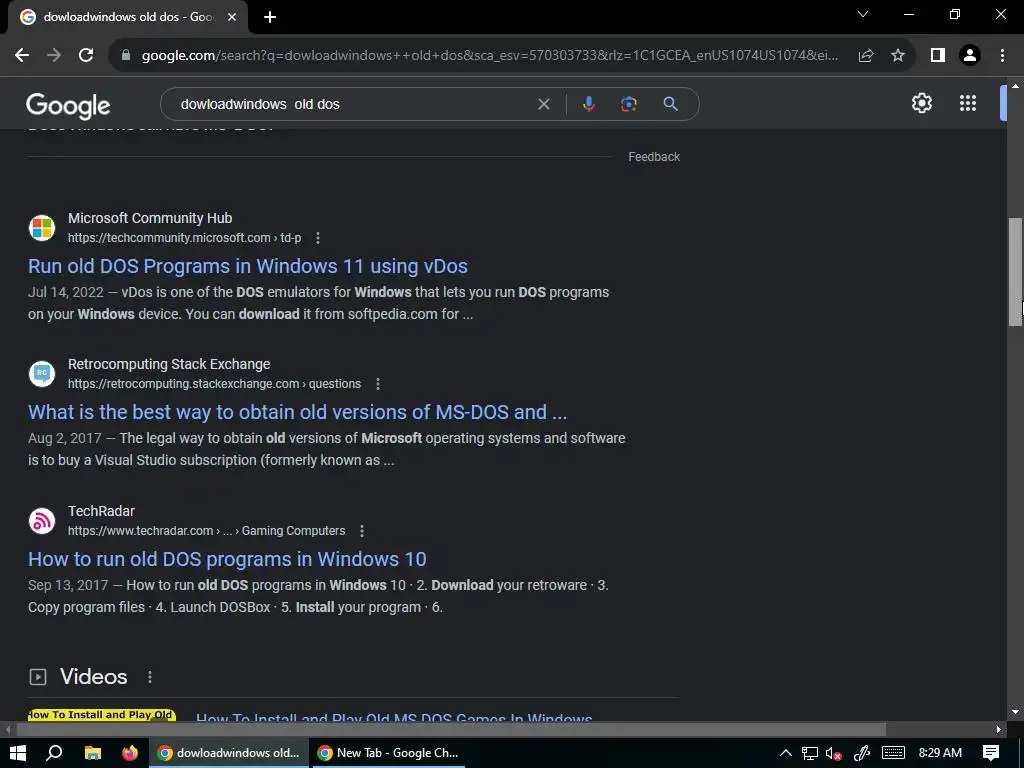This screenshot has height=768, width=1024.
Task: Reload the current page
Action: point(86,55)
